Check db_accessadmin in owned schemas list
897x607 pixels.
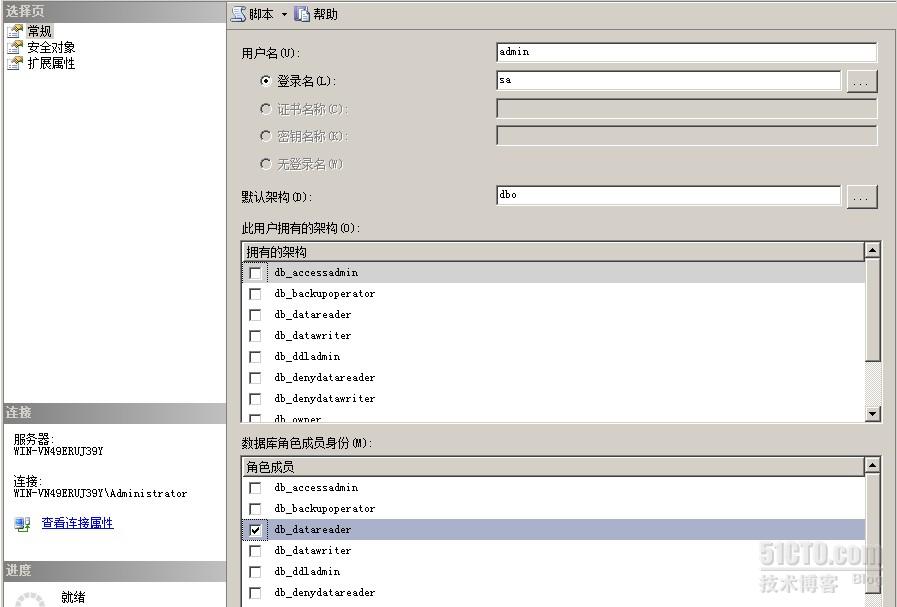255,273
